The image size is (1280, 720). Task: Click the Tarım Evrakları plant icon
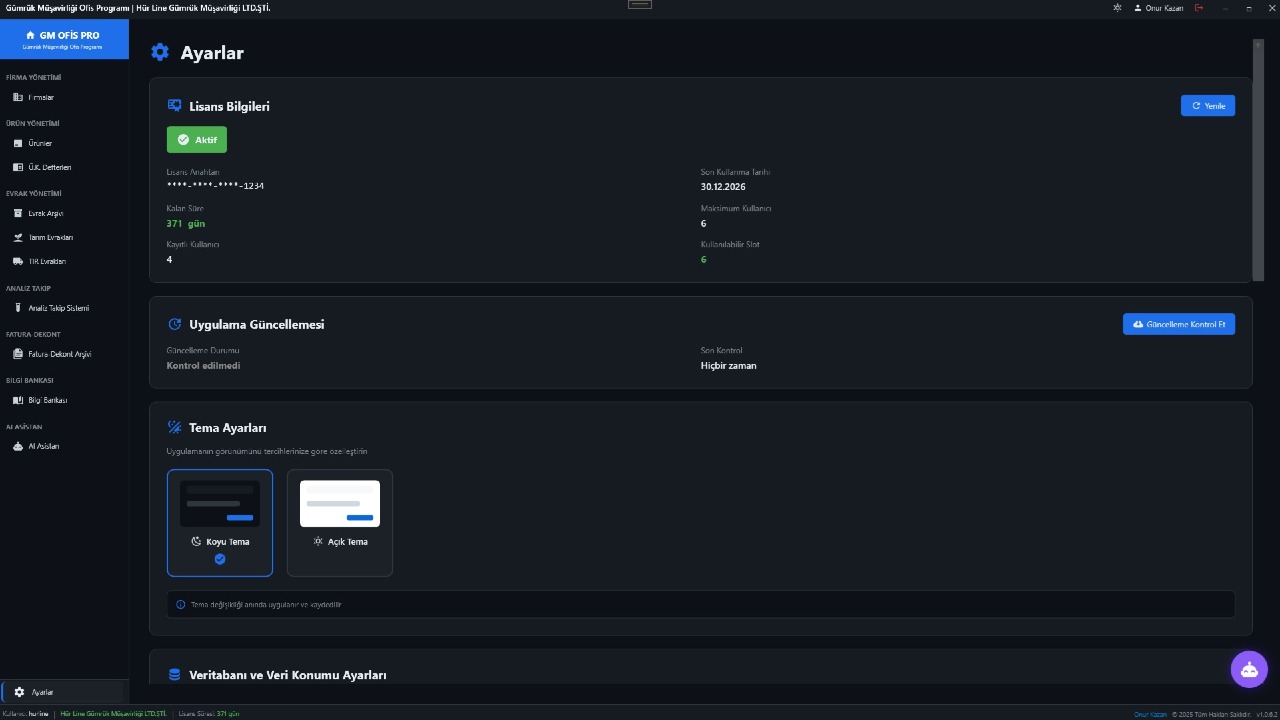[x=18, y=237]
